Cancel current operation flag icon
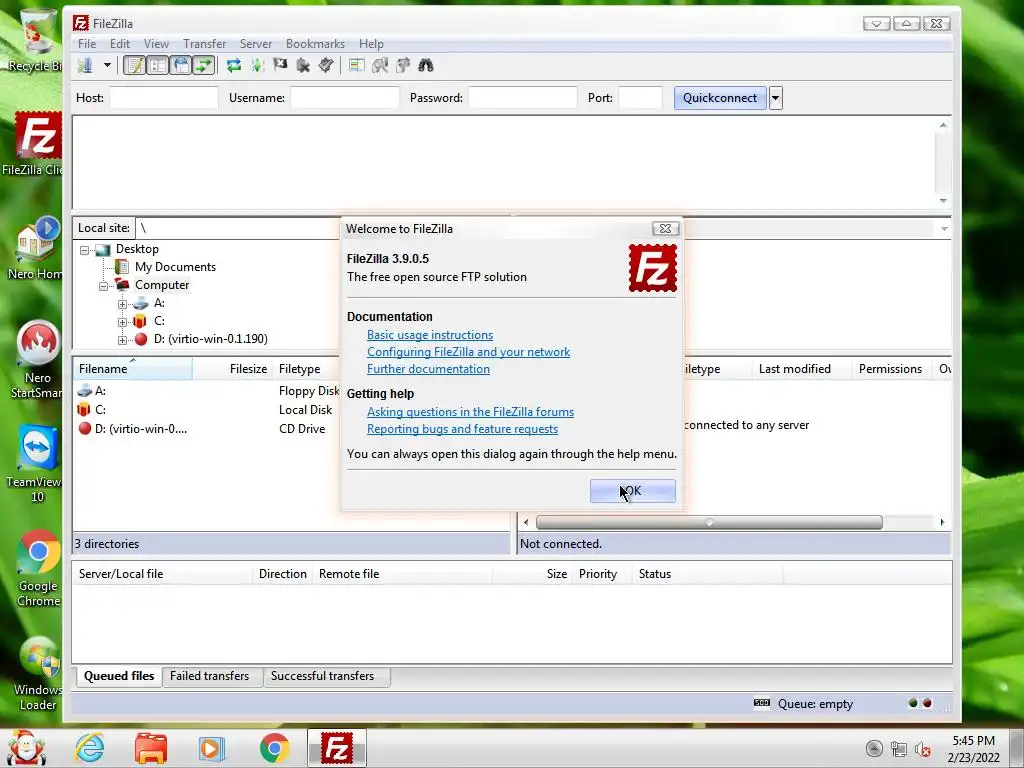Image resolution: width=1024 pixels, height=768 pixels. click(x=280, y=65)
